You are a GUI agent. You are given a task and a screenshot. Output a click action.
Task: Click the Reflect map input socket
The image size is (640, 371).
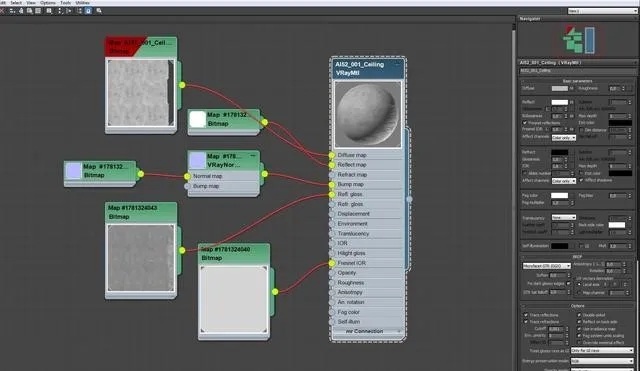pos(332,165)
